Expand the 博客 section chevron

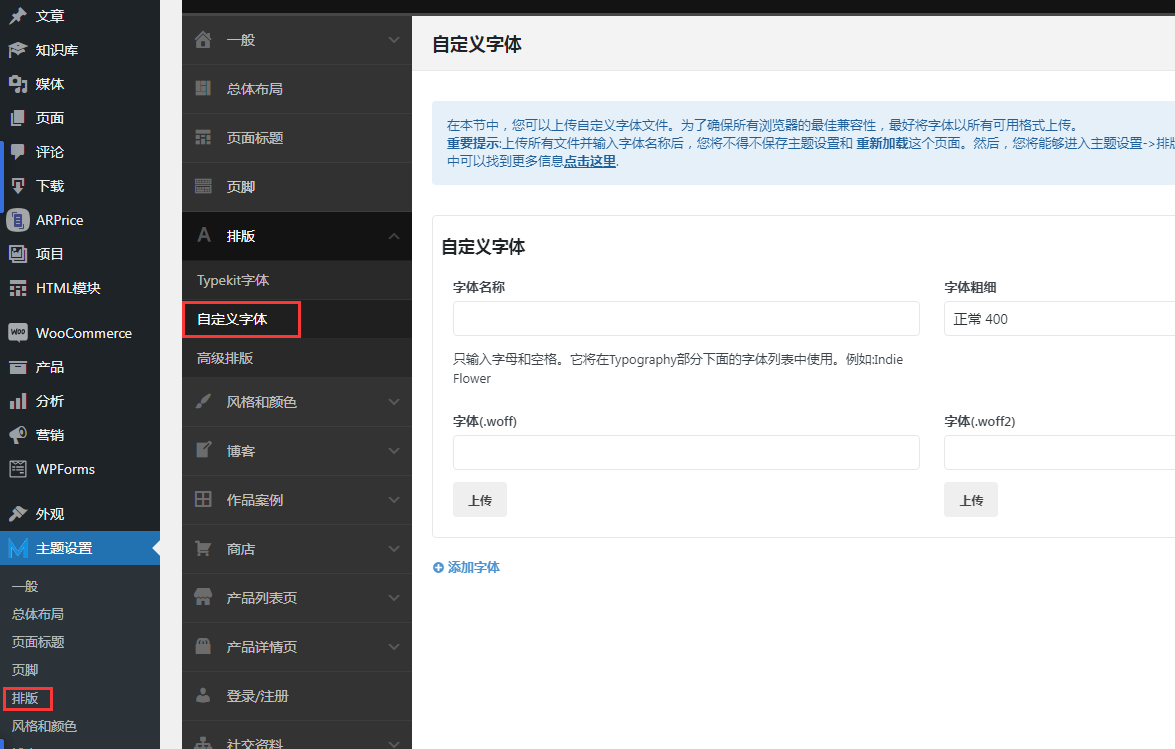[x=394, y=450]
